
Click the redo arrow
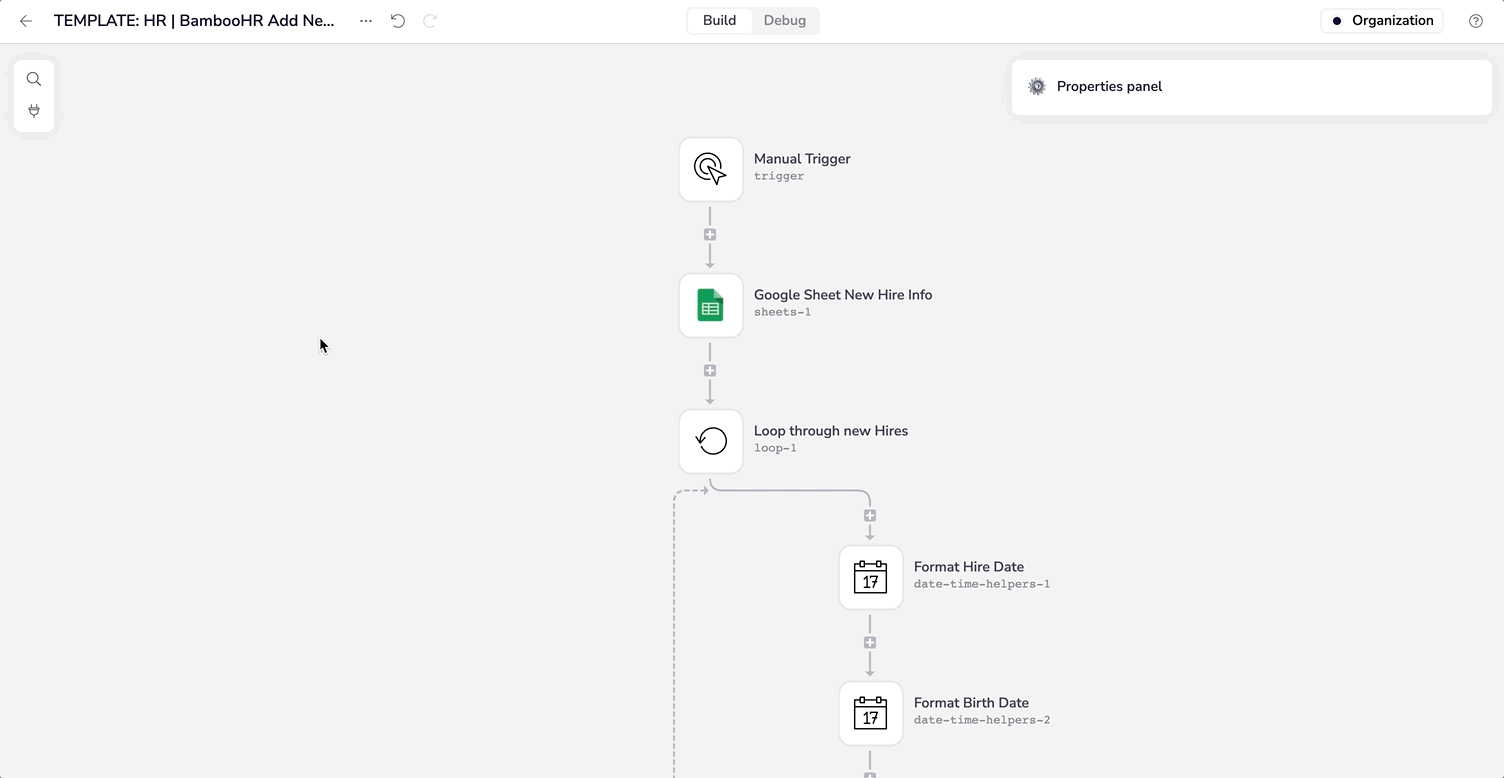tap(429, 20)
